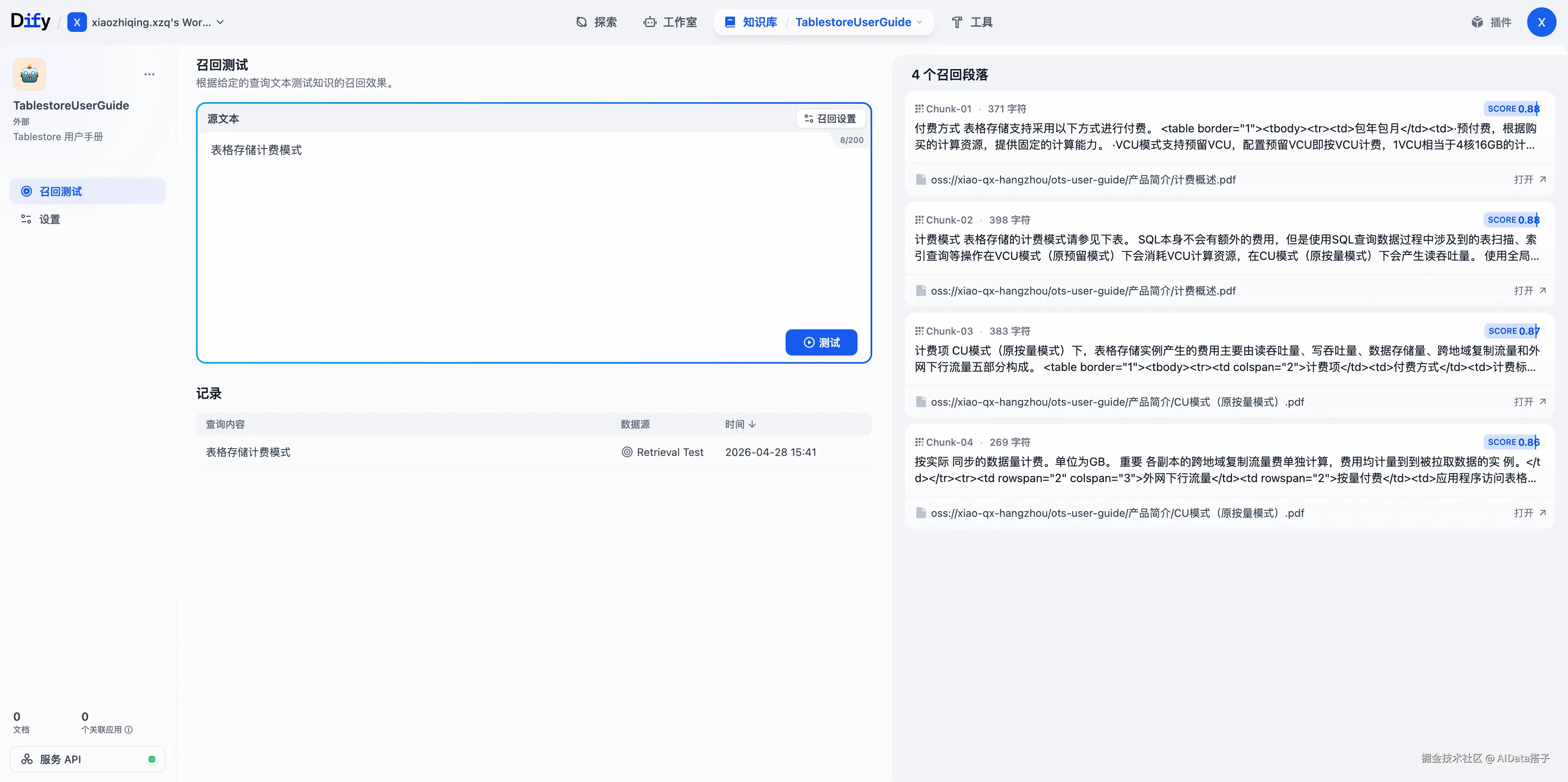This screenshot has height=782, width=1568.
Task: Click the 2026-04-28 15:41 timestamp cell
Action: (x=771, y=453)
